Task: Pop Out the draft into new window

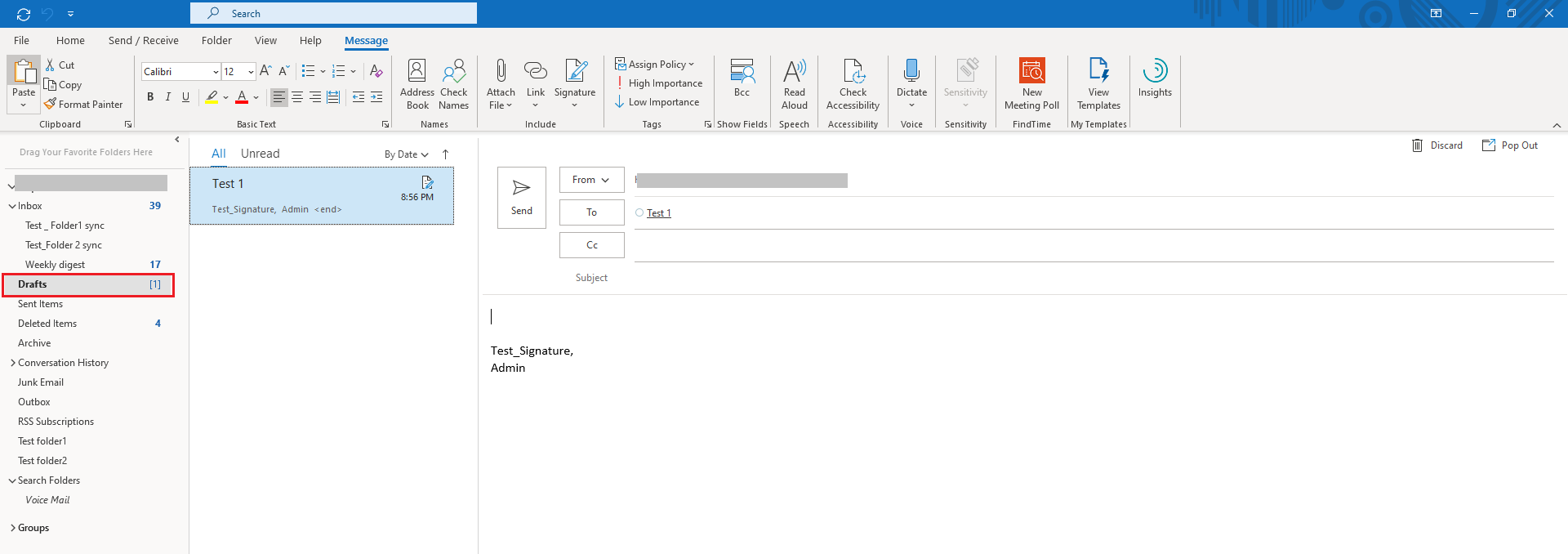Action: [x=1510, y=145]
